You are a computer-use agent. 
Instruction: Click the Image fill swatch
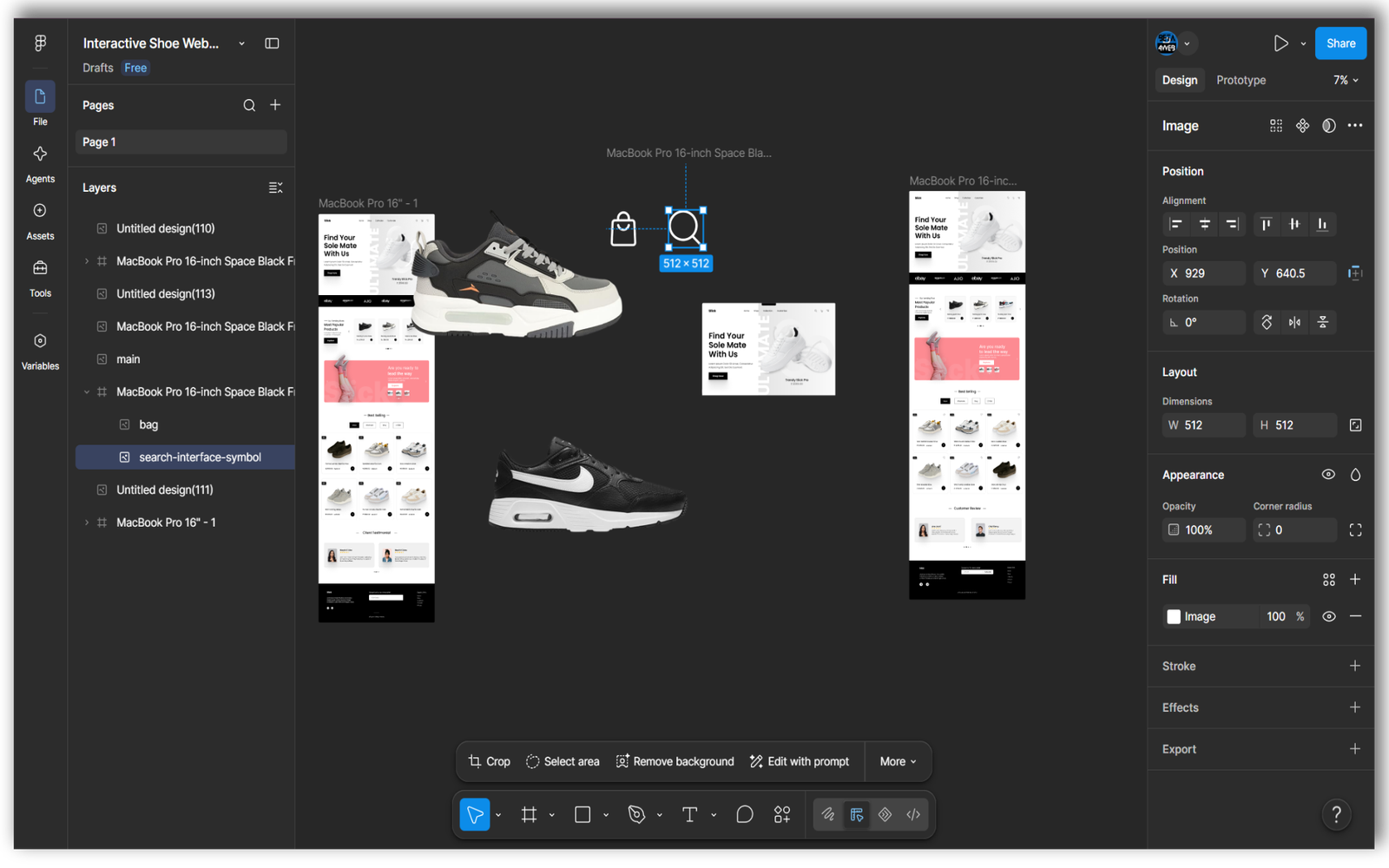pos(1174,616)
